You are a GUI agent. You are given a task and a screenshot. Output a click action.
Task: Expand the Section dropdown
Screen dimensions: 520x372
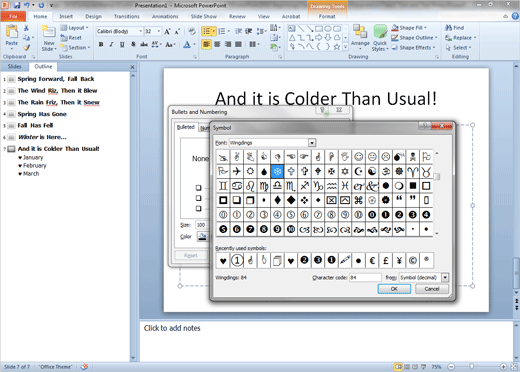tap(76, 48)
